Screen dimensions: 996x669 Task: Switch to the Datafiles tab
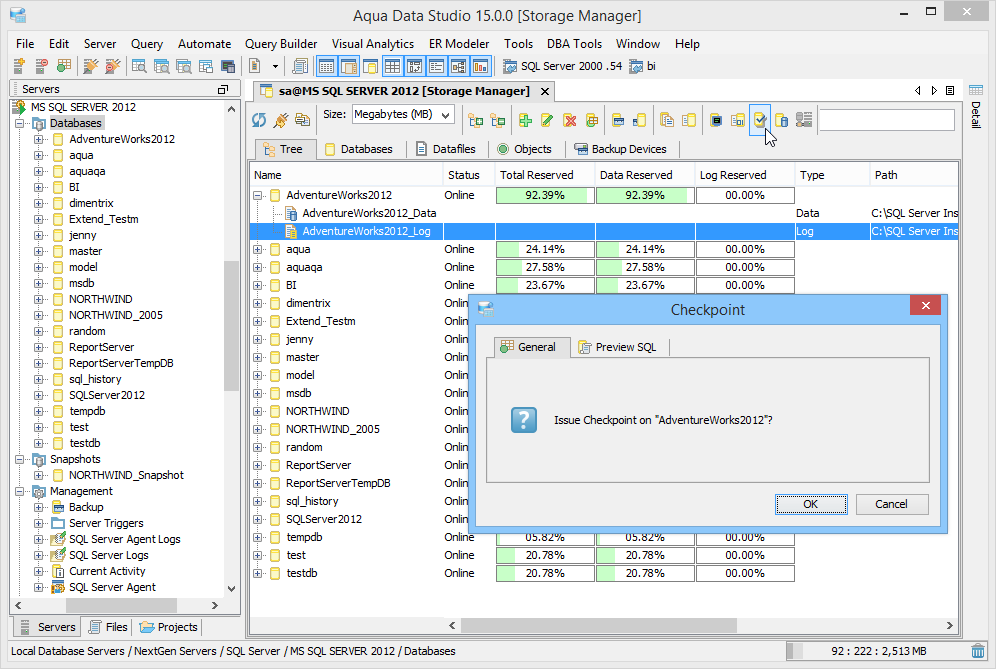coord(446,149)
